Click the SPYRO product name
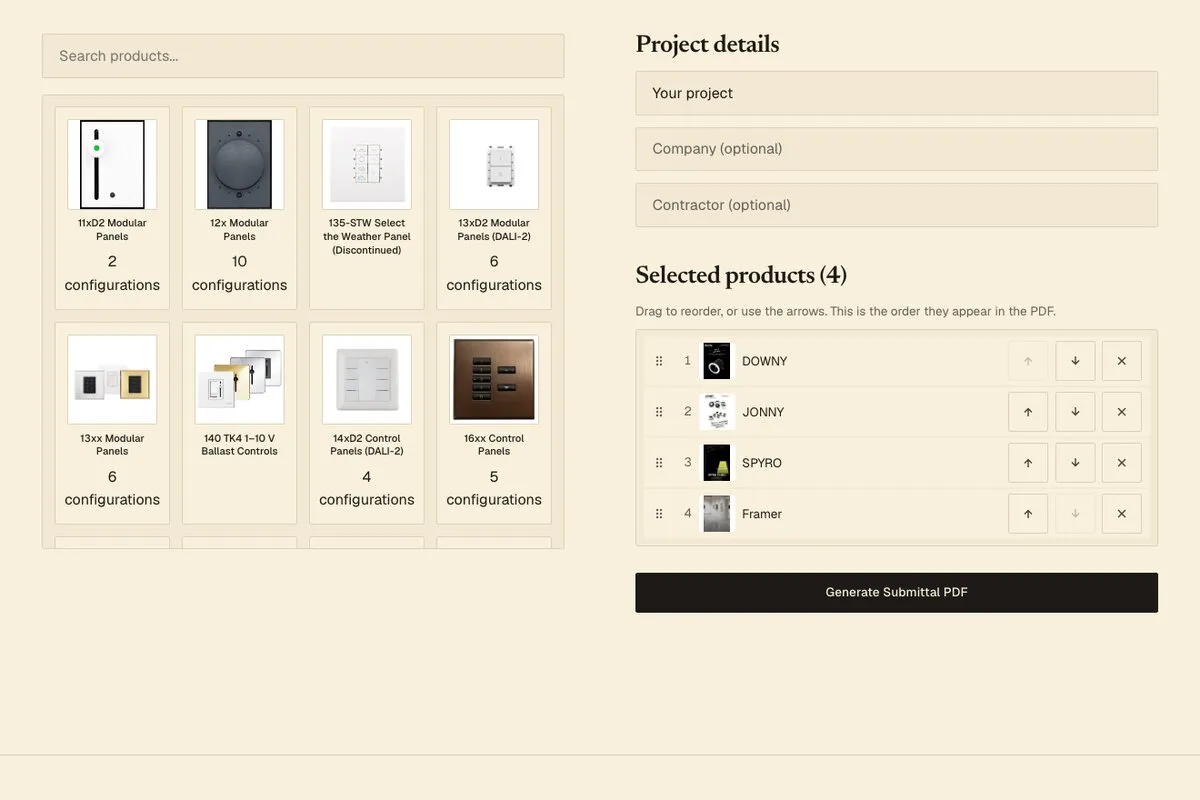 762,463
